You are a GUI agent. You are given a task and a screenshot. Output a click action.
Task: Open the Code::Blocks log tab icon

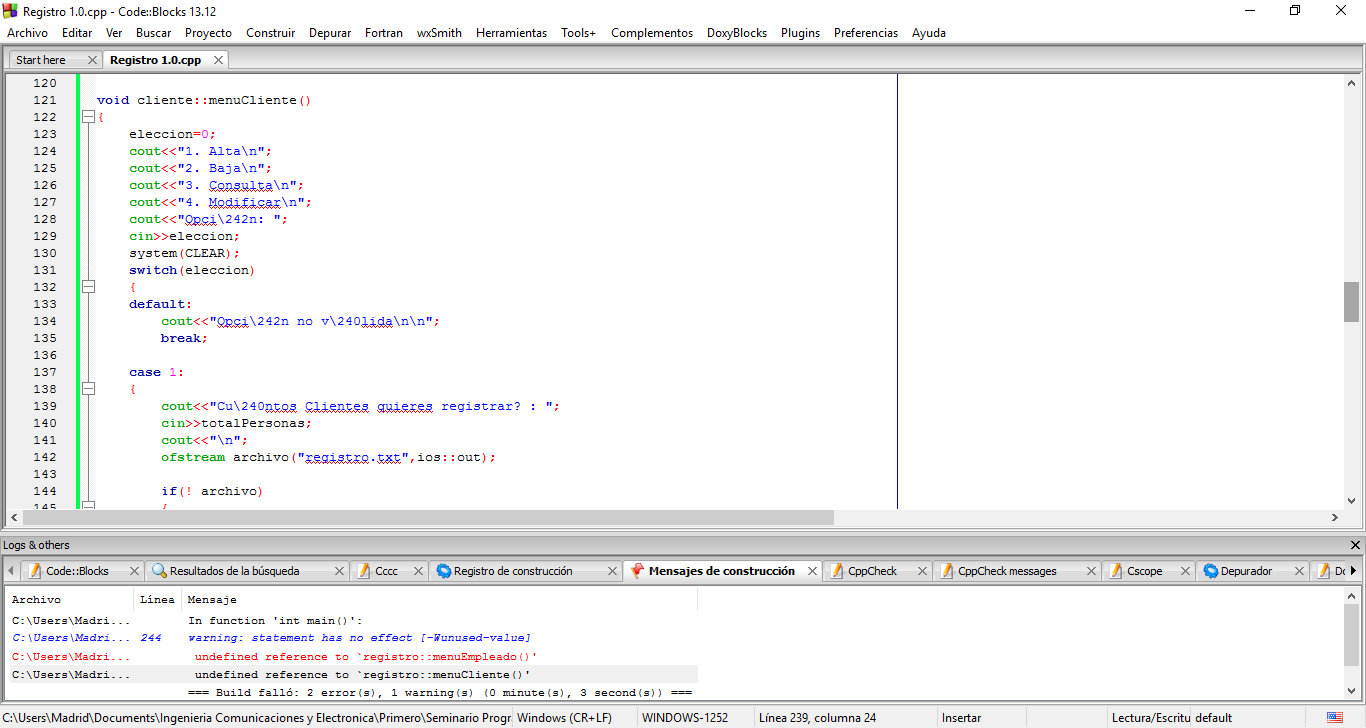pos(35,571)
